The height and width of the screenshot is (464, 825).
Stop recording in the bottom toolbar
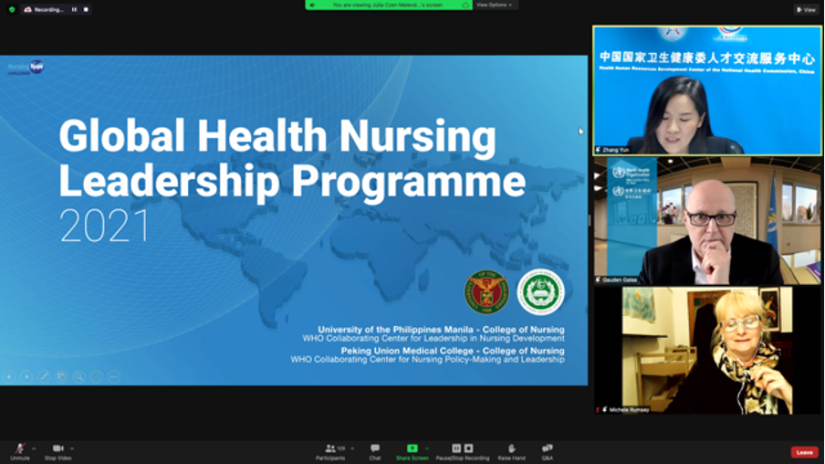[469, 448]
